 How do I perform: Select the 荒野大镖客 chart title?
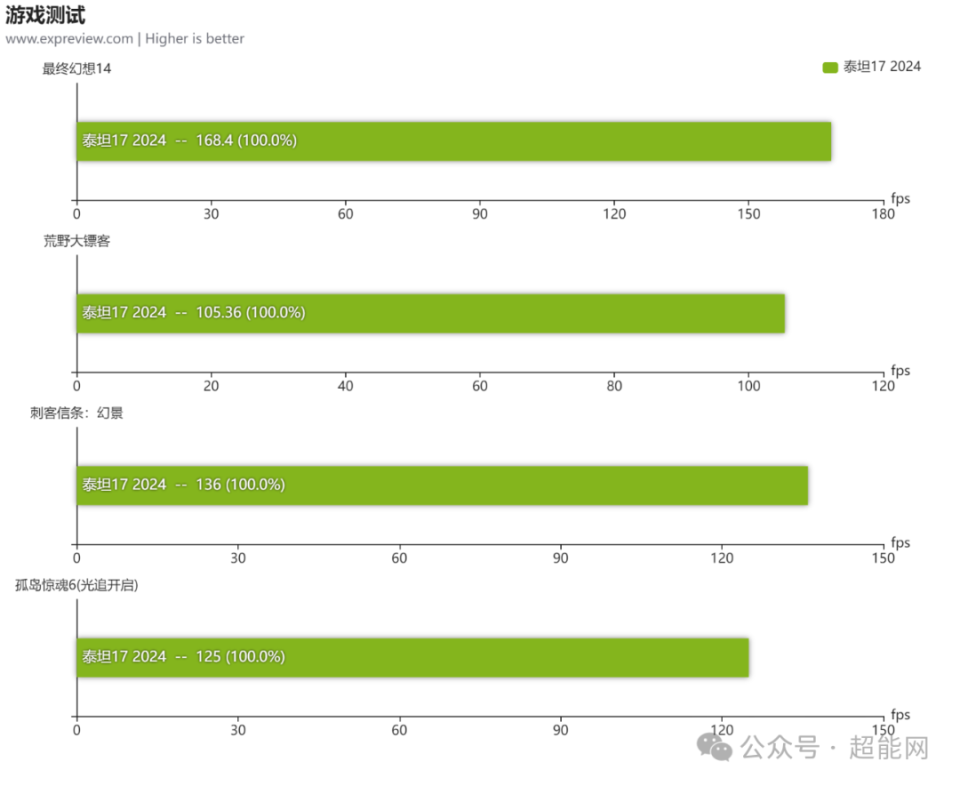(76, 241)
